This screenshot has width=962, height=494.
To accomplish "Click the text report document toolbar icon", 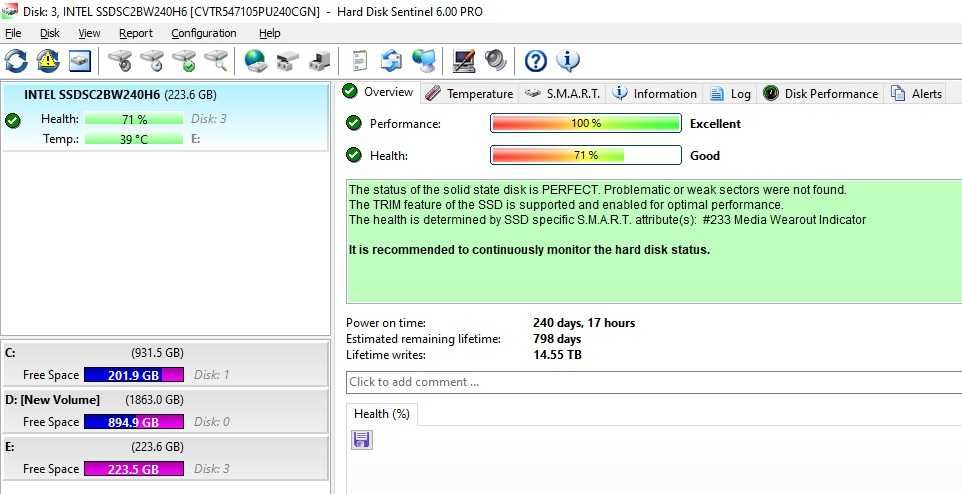I will [360, 61].
